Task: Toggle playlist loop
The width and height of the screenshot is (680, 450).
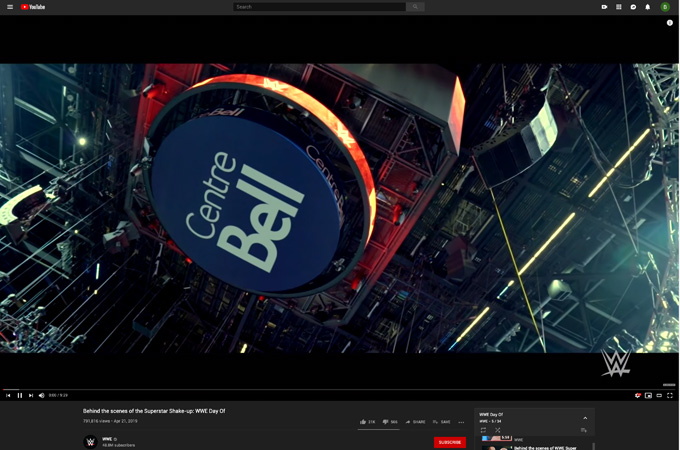Action: 483,430
